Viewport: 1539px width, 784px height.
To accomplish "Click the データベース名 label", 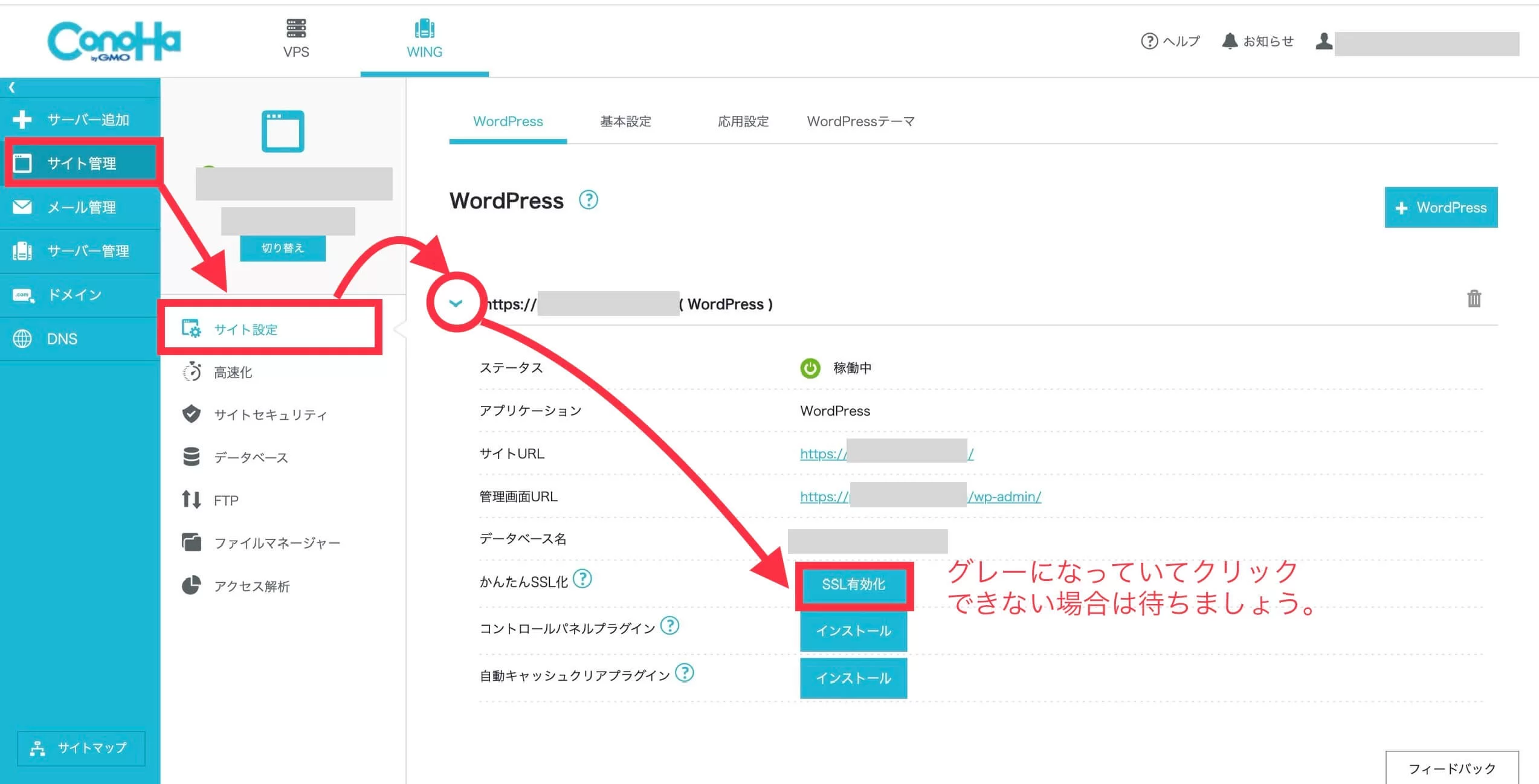I will coord(523,539).
